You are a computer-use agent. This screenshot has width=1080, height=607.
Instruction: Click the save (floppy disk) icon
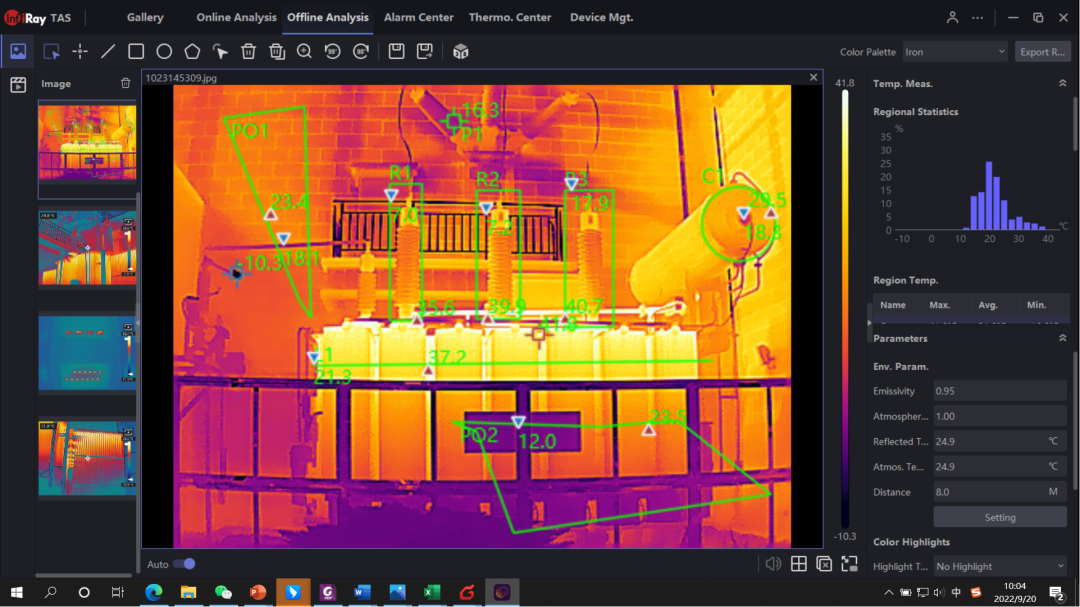397,51
